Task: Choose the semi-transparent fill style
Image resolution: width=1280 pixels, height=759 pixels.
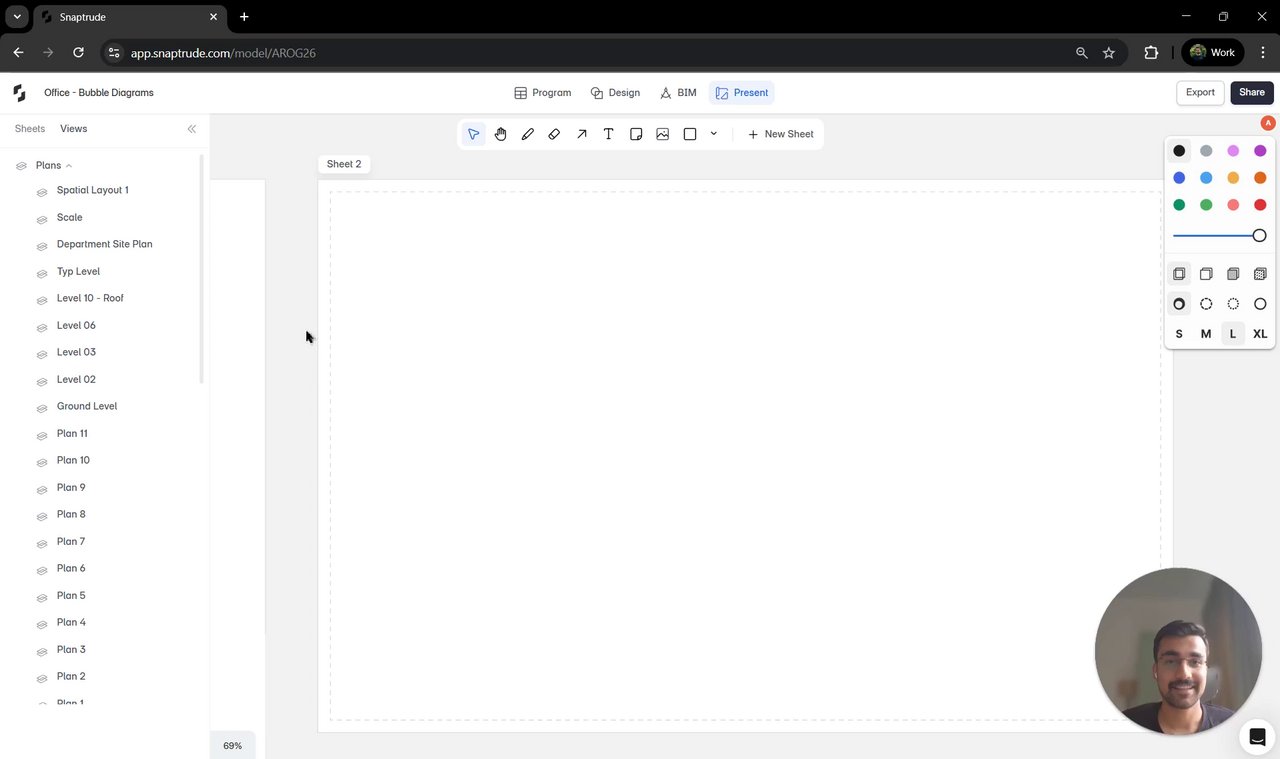Action: 1206,274
